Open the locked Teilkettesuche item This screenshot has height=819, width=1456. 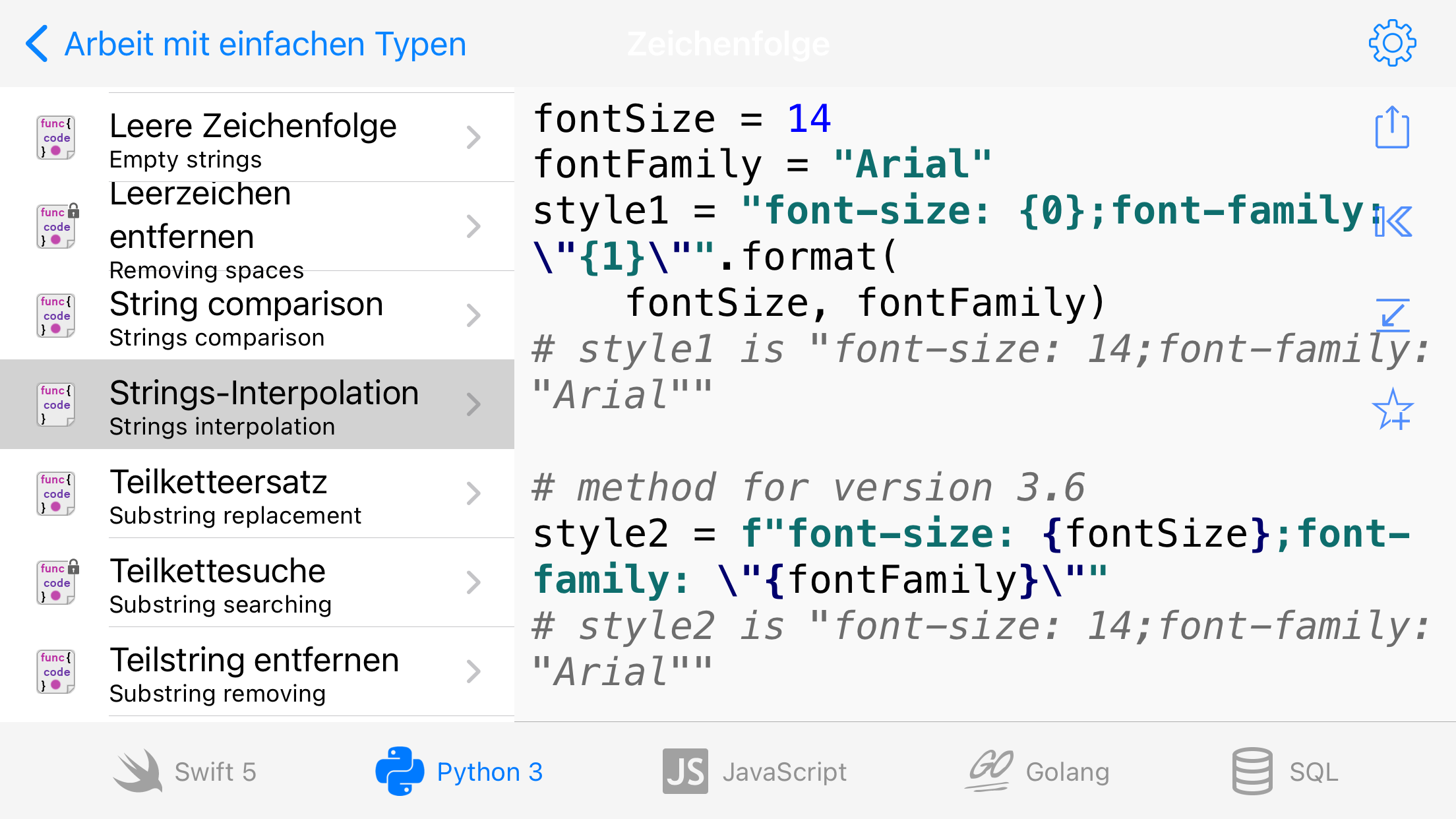click(264, 582)
